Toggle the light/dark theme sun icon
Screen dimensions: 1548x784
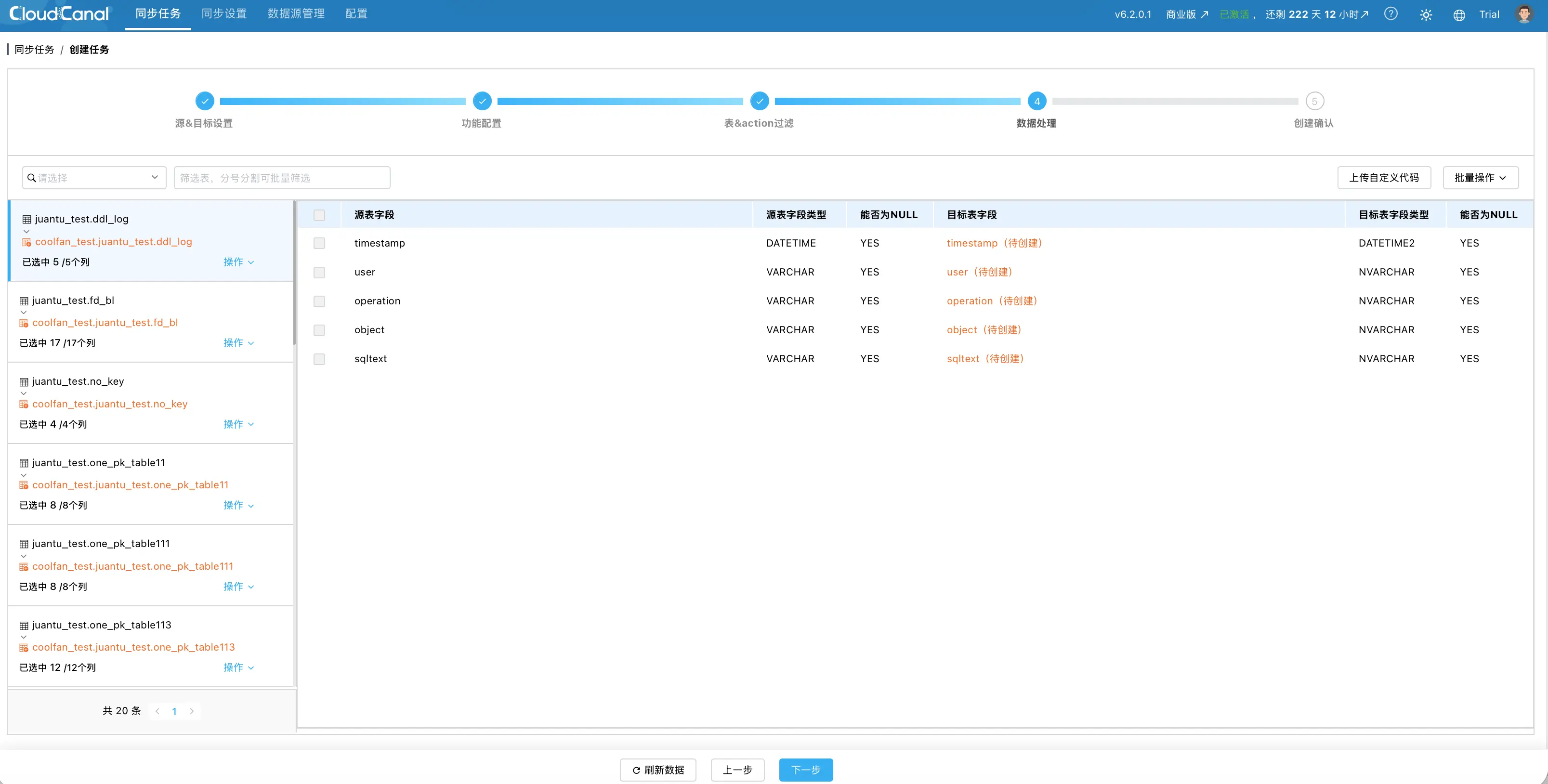(x=1425, y=14)
